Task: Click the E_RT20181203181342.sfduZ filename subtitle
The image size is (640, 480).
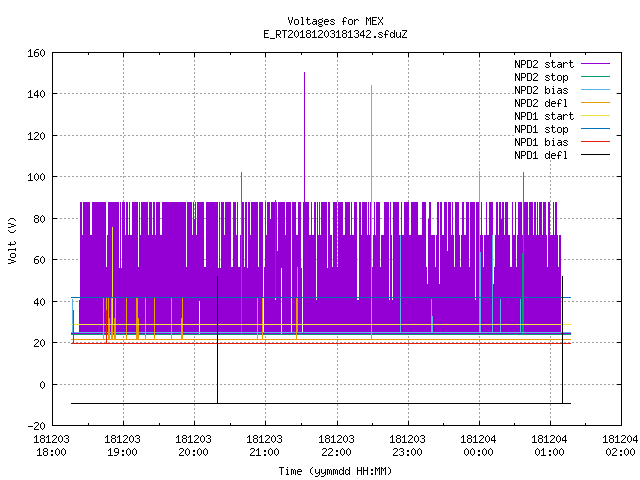Action: click(x=335, y=34)
